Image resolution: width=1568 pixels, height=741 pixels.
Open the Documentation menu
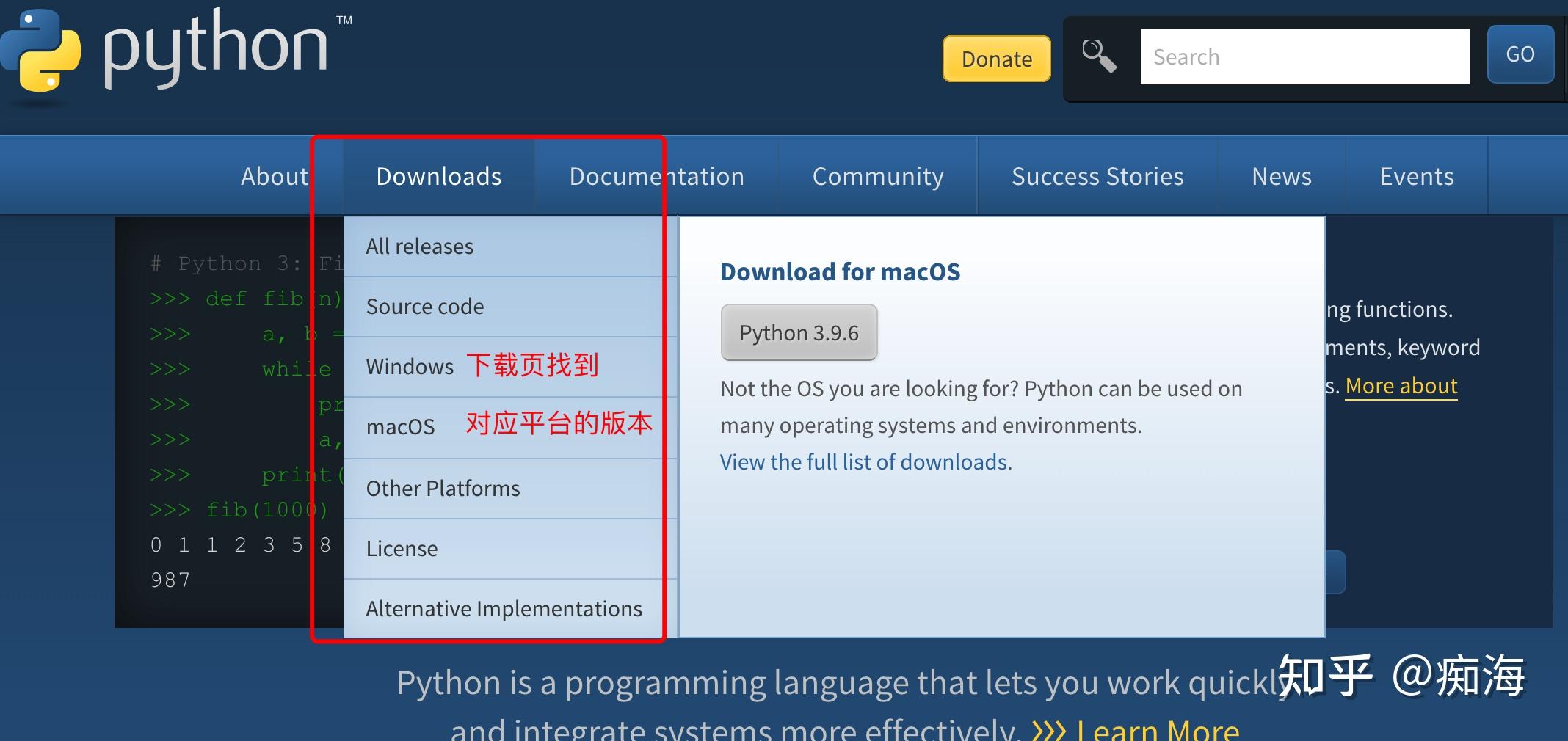pyautogui.click(x=657, y=176)
